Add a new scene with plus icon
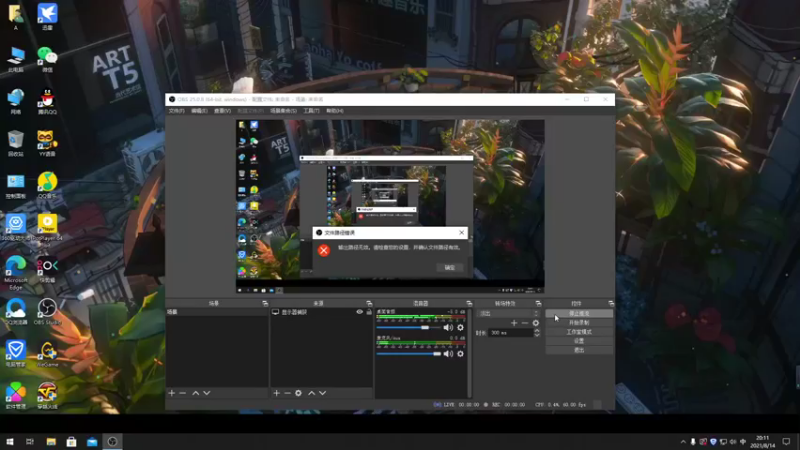The image size is (800, 450). point(172,393)
